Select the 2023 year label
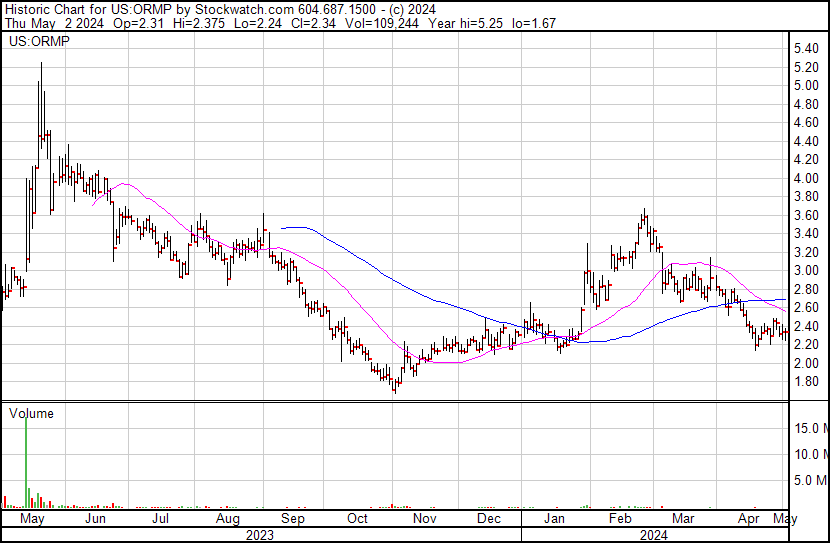The height and width of the screenshot is (543, 830). coord(260,535)
